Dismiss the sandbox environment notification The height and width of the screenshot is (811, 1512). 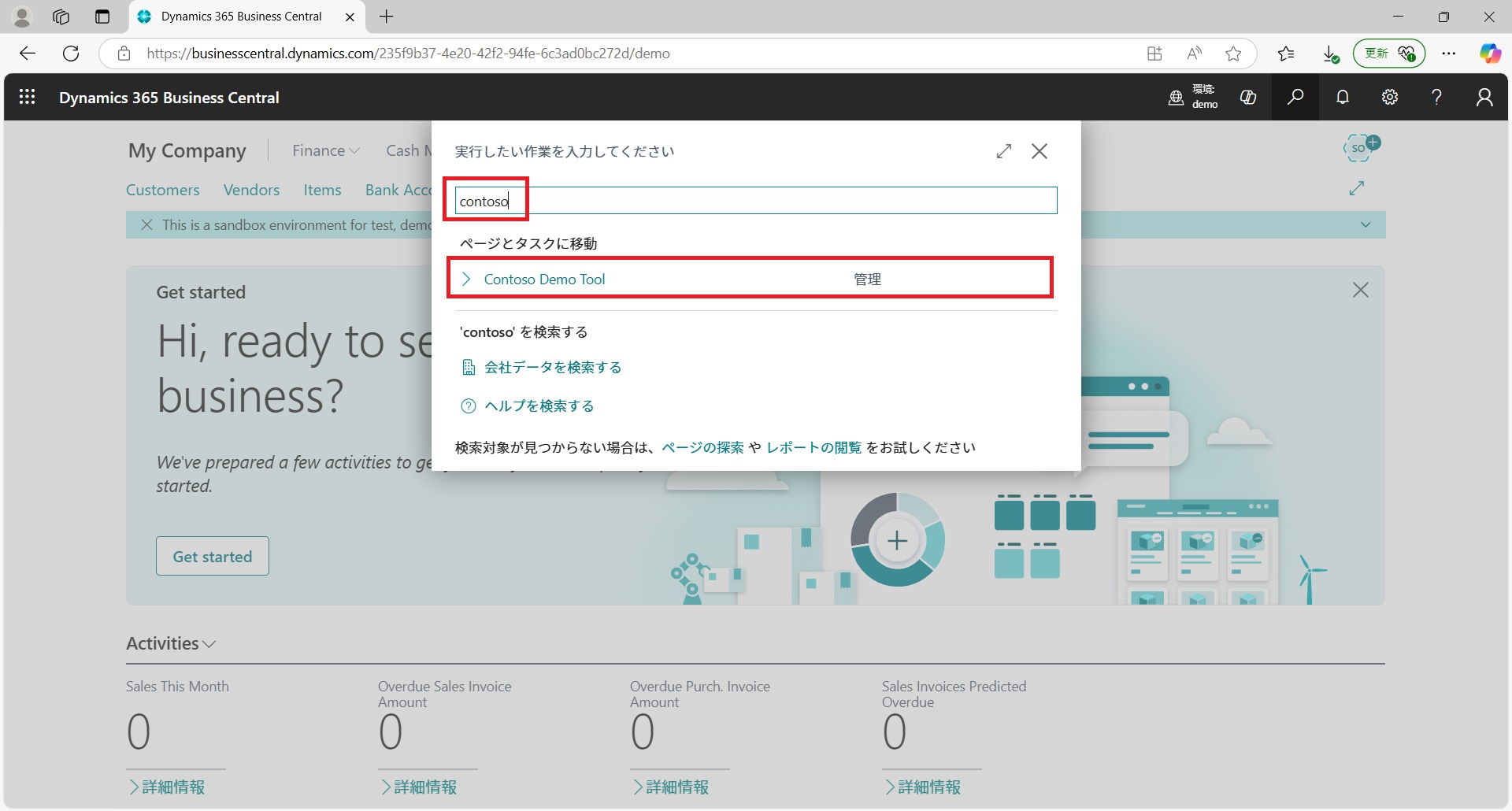(146, 225)
